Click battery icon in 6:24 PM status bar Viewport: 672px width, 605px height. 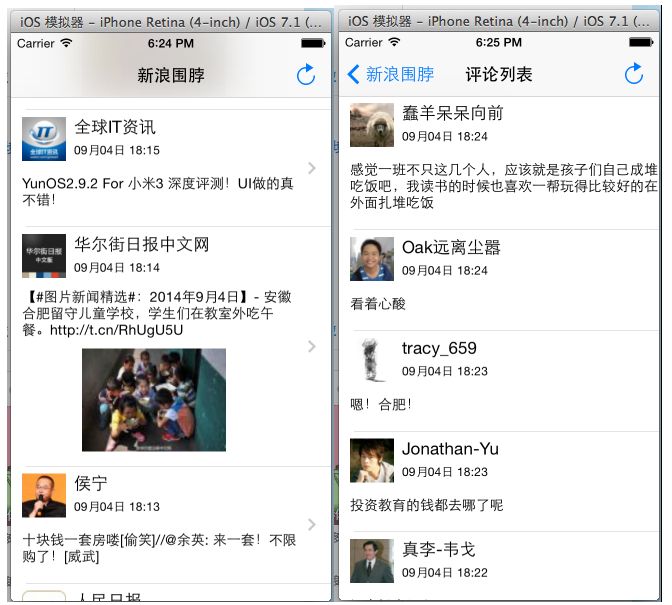pos(313,43)
